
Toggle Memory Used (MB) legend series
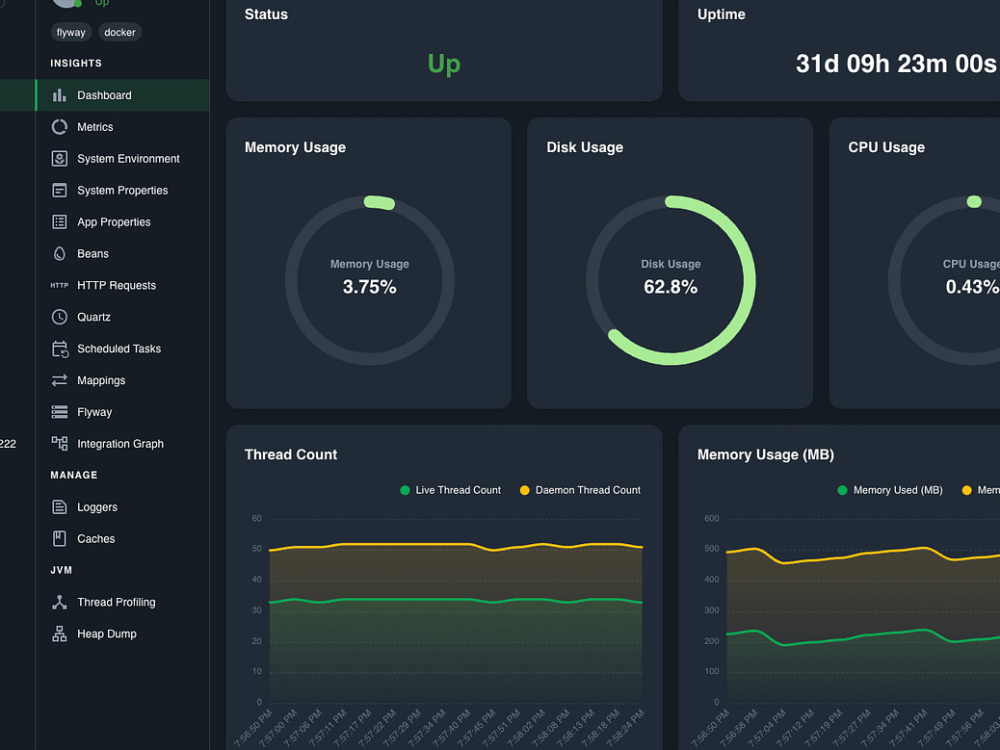pos(890,490)
